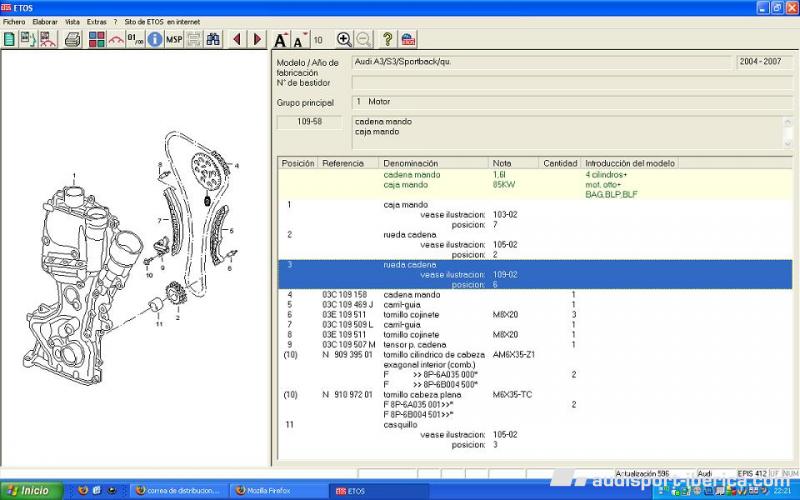
Task: Zoom out with the magnifier minus icon
Action: click(x=364, y=39)
